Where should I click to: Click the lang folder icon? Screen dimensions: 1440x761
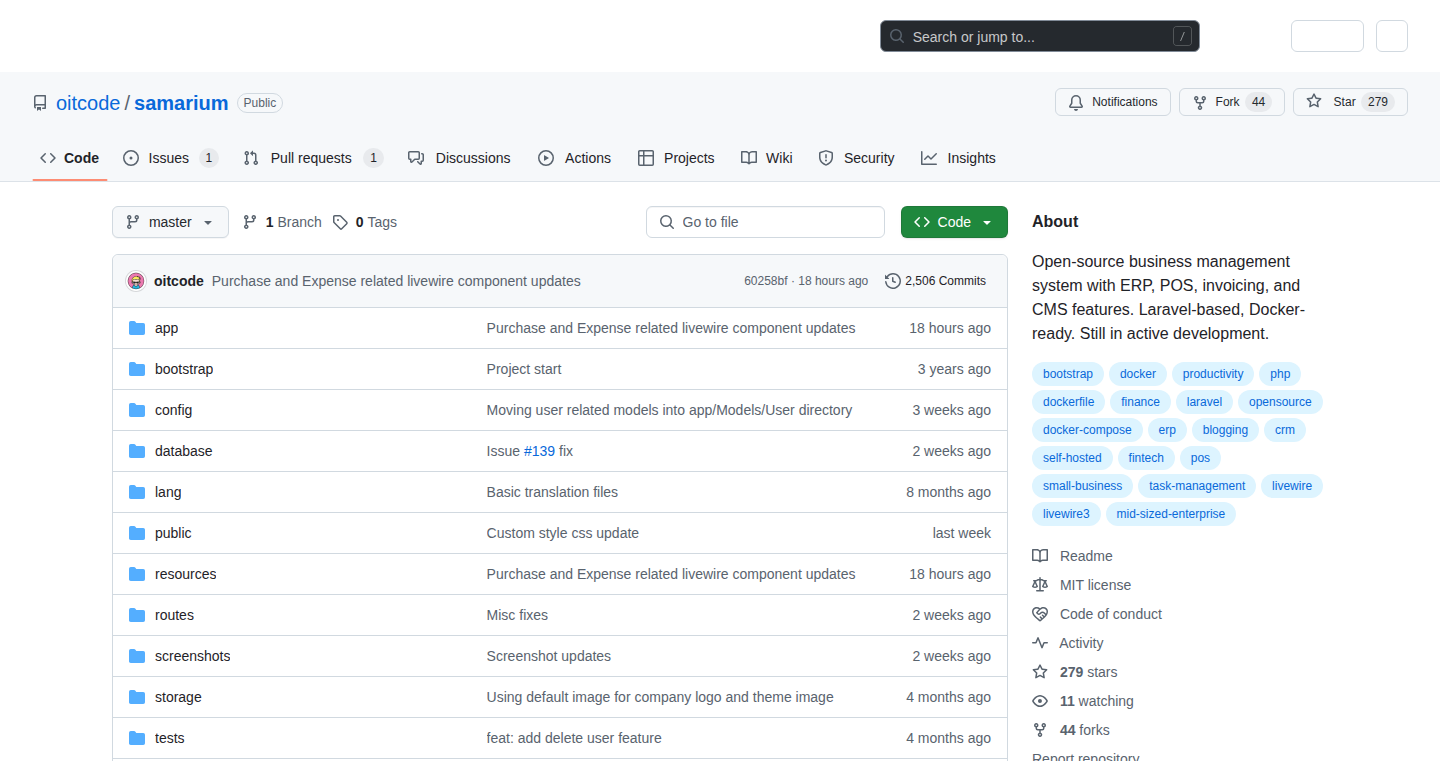click(137, 492)
